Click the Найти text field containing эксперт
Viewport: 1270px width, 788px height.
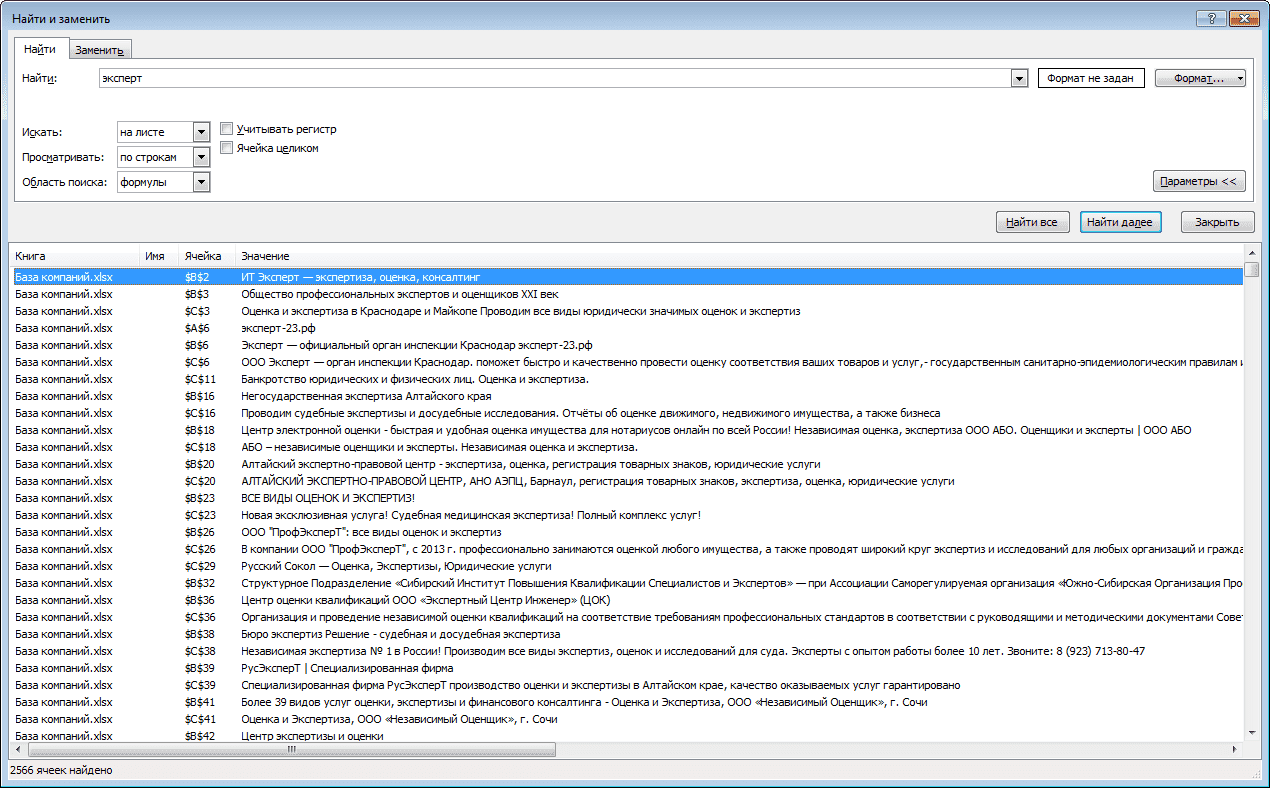coord(555,78)
